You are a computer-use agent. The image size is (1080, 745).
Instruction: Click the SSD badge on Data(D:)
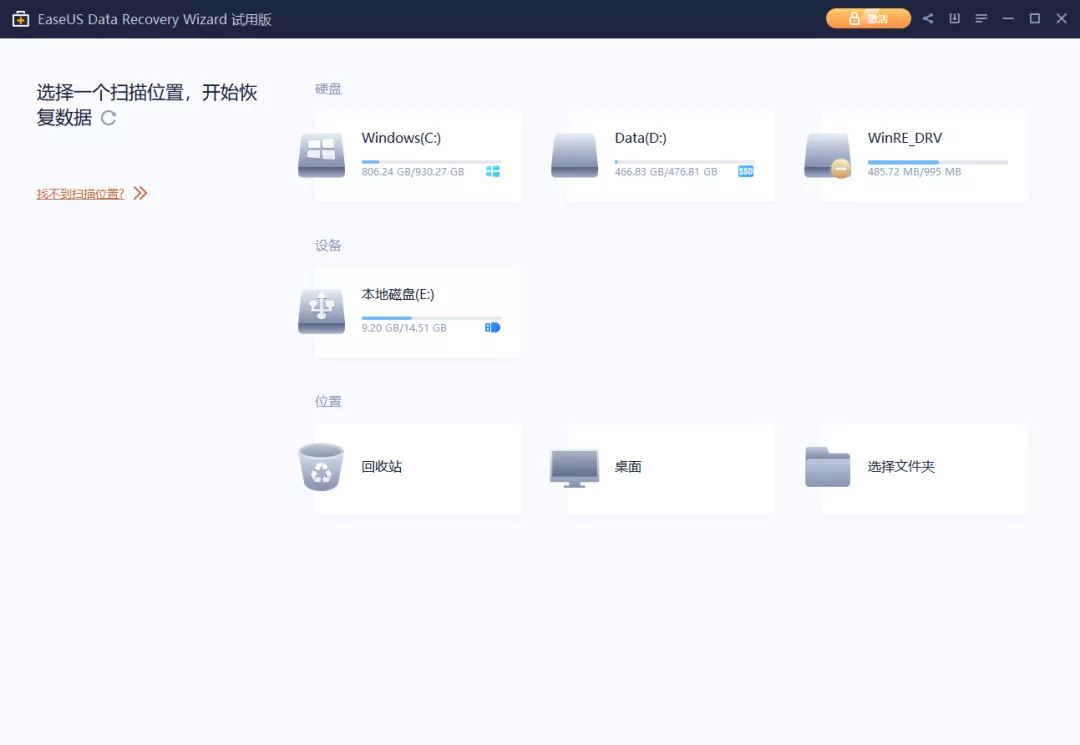click(x=746, y=171)
